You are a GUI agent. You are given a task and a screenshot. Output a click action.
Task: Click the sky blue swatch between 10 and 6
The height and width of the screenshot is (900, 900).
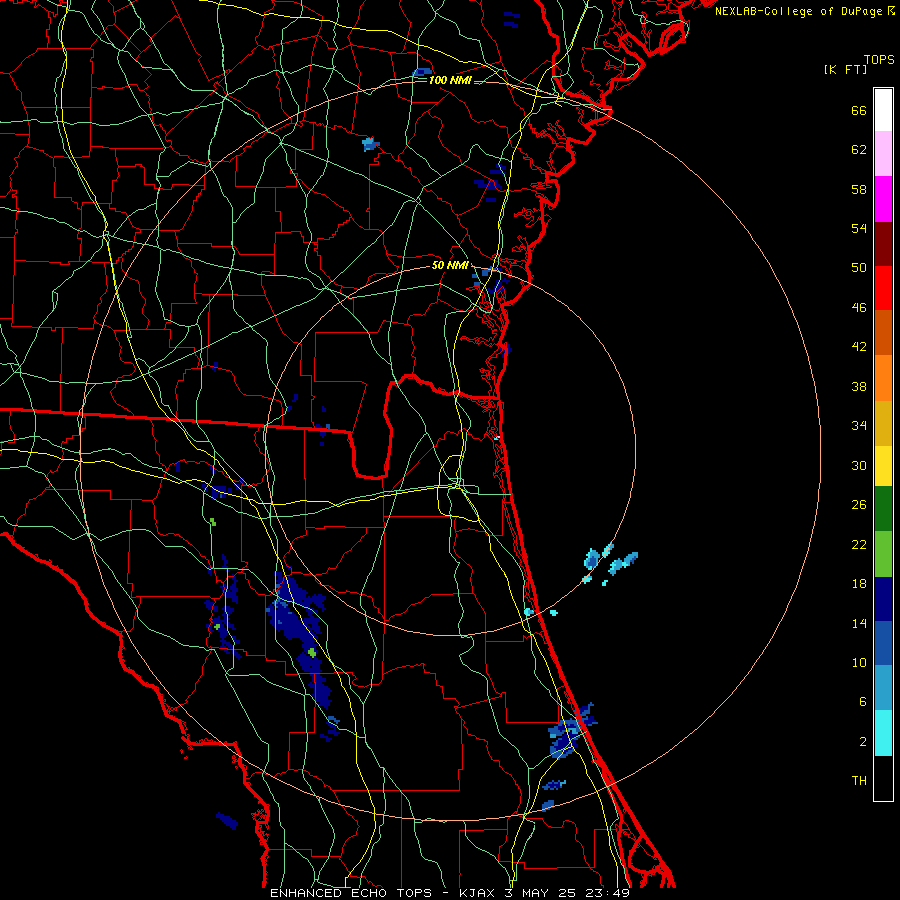tap(883, 688)
